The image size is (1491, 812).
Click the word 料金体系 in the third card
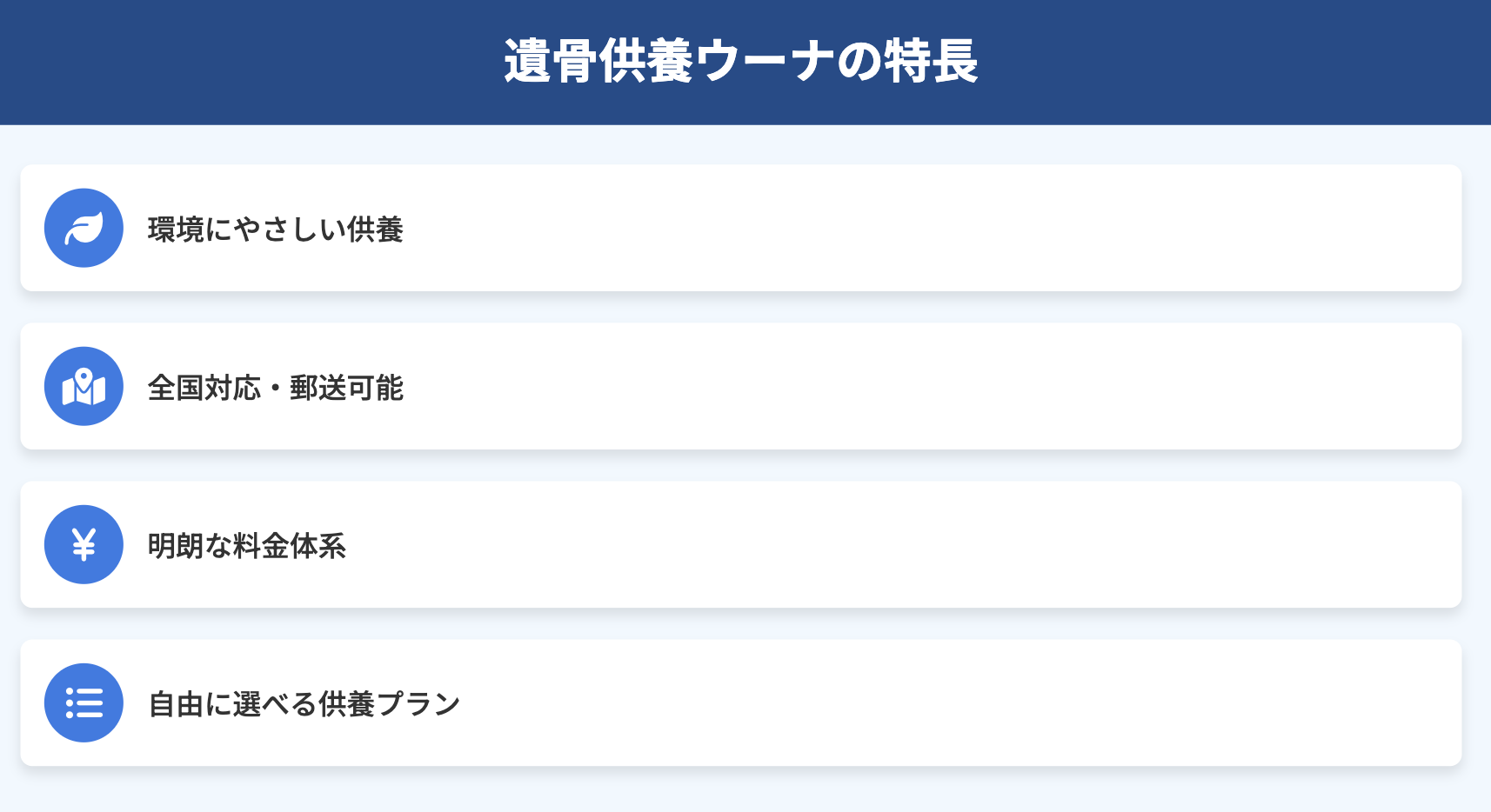[x=289, y=546]
